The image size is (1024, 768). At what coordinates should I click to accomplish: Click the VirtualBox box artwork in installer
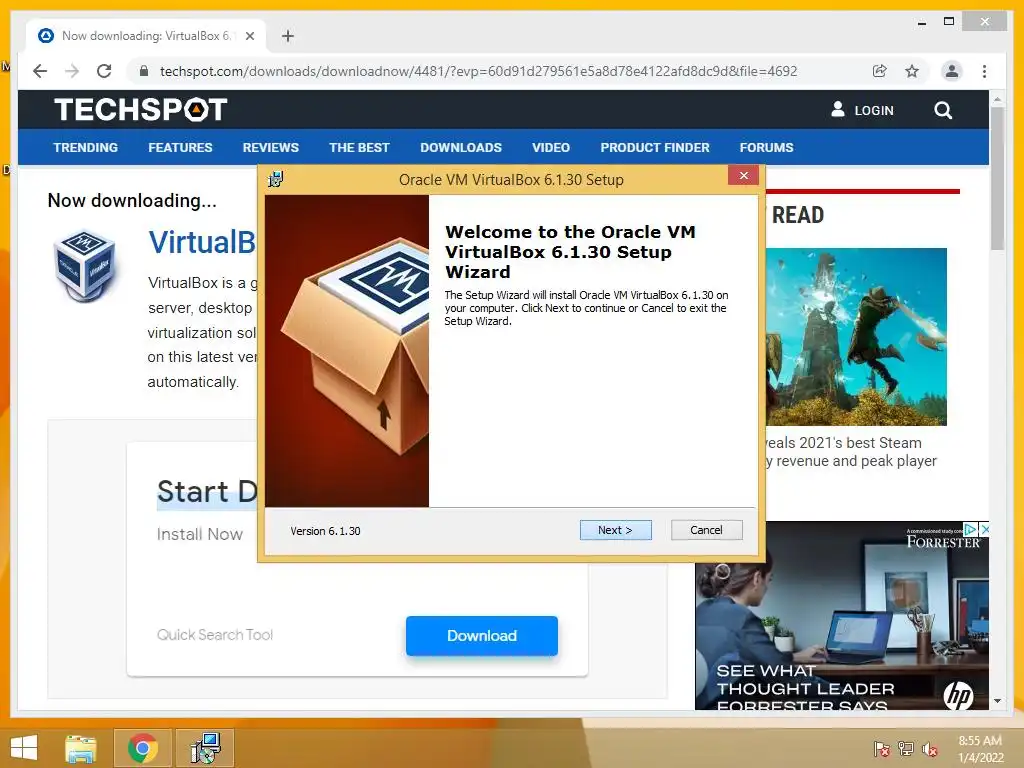click(347, 351)
